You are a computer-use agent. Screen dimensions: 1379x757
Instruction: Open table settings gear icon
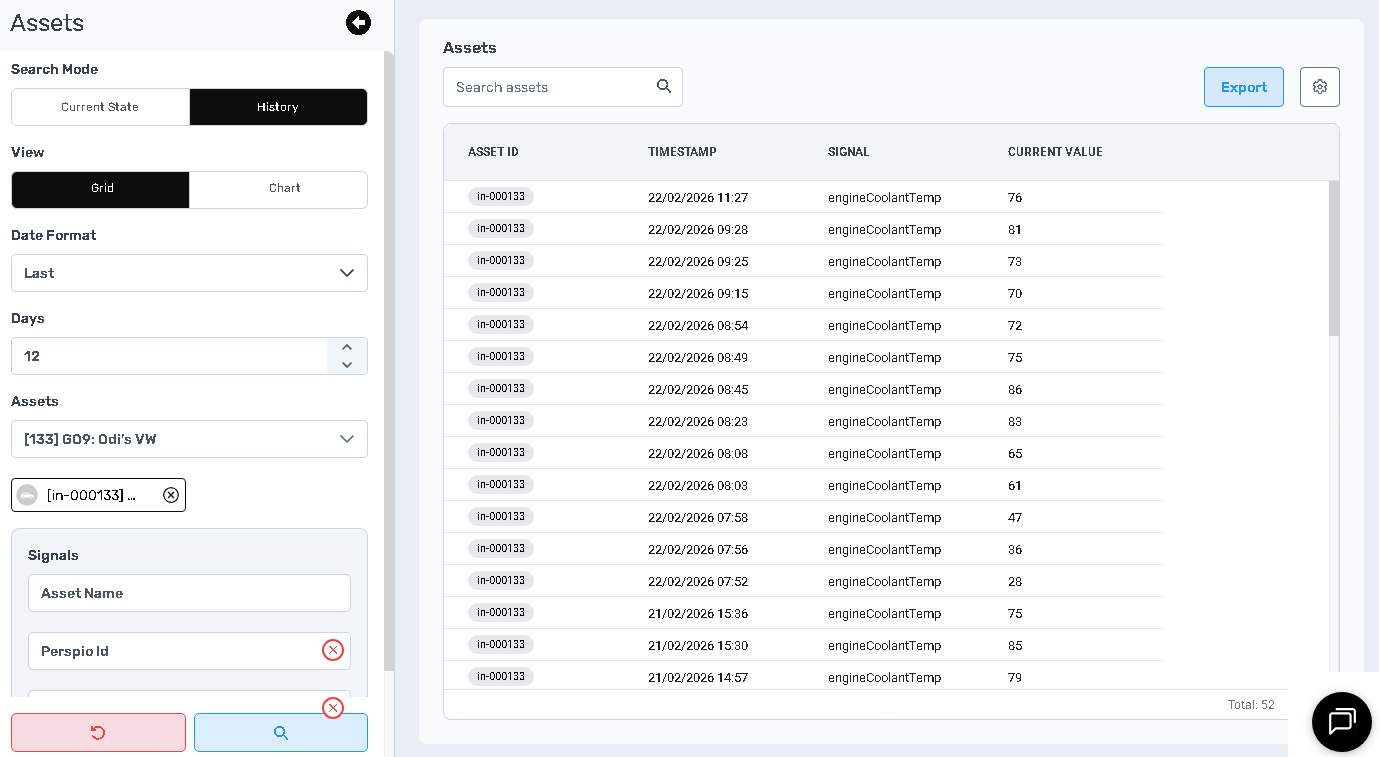[1319, 87]
